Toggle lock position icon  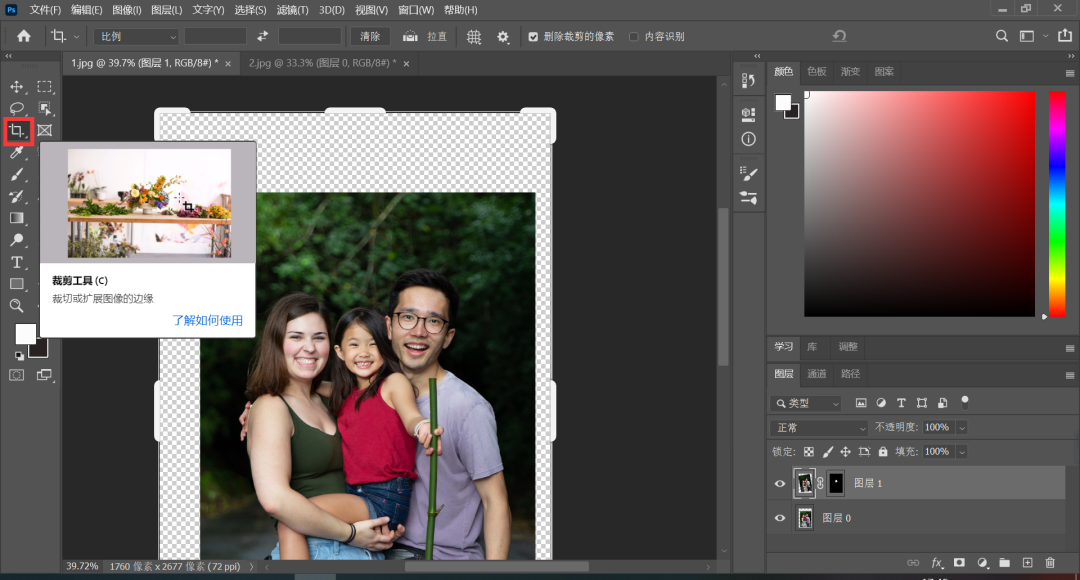(x=845, y=452)
